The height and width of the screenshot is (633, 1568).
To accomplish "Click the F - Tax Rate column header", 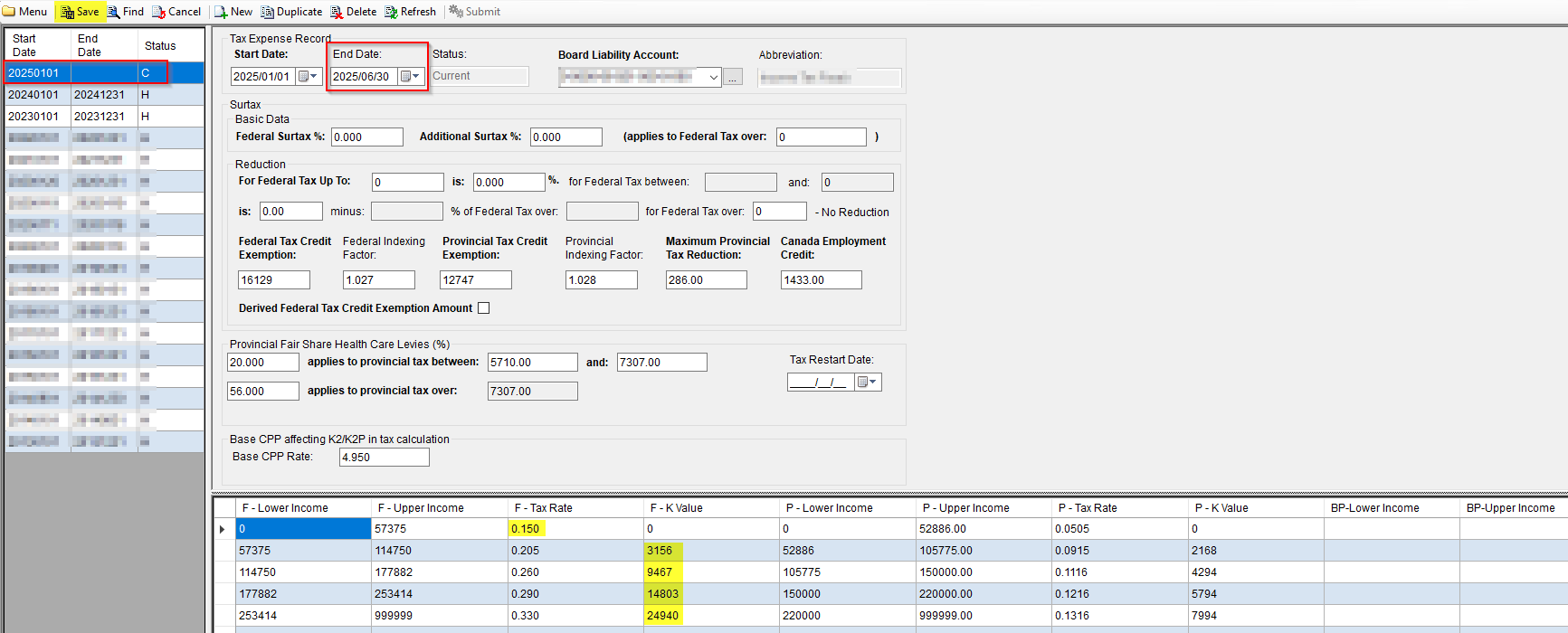I will [575, 508].
